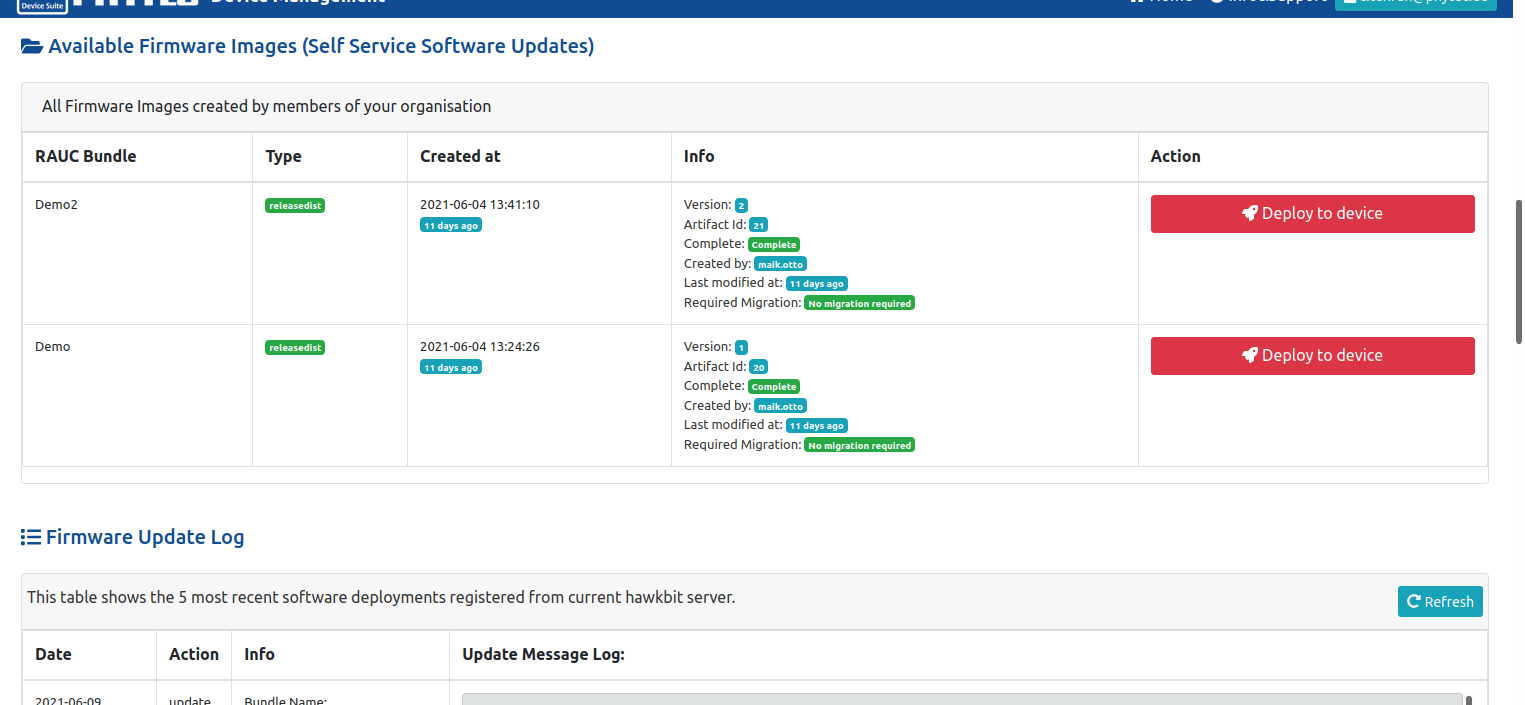This screenshot has width=1525, height=705.
Task: Click the Demo bundle name in second row
Action: coord(53,347)
